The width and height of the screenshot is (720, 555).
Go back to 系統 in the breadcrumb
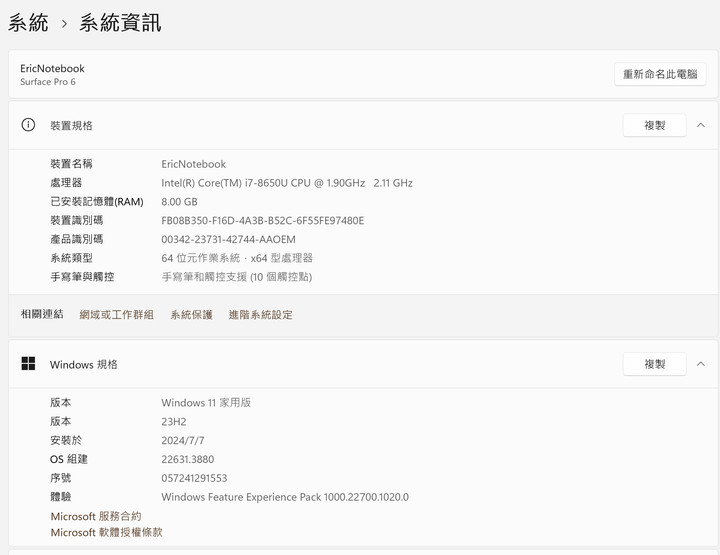pyautogui.click(x=28, y=23)
